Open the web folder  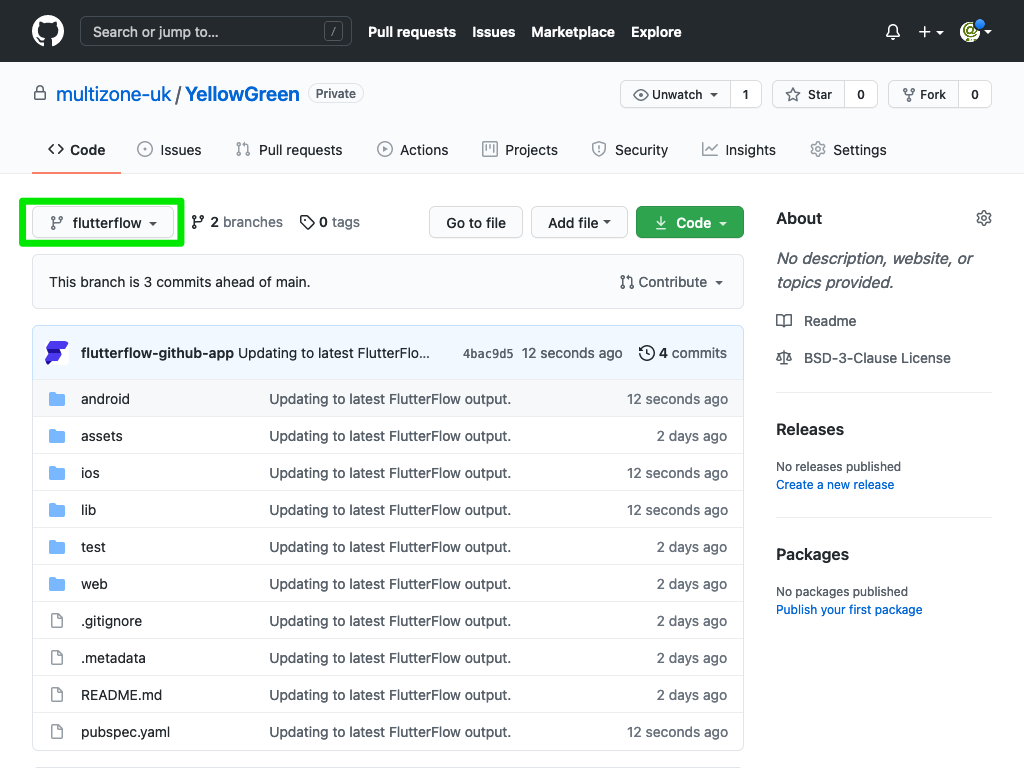click(94, 584)
